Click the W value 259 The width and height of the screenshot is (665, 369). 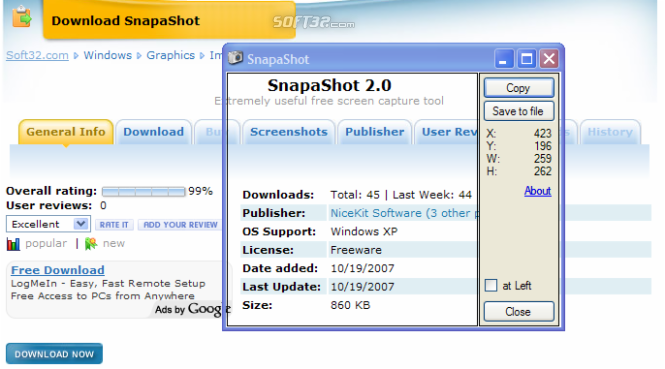pyautogui.click(x=542, y=159)
